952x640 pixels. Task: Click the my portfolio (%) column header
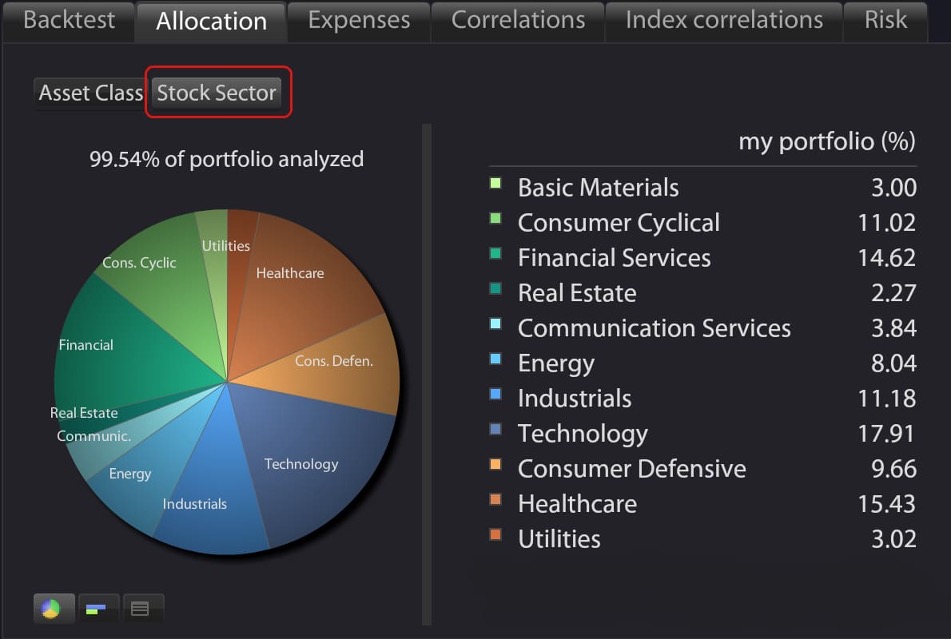pos(826,142)
